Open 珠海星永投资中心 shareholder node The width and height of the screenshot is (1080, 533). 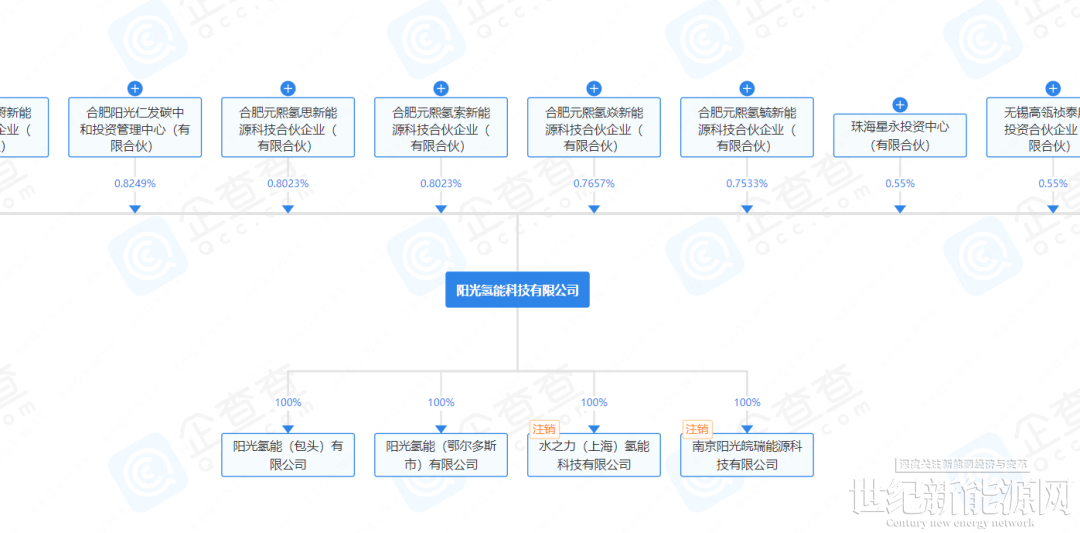[x=900, y=136]
